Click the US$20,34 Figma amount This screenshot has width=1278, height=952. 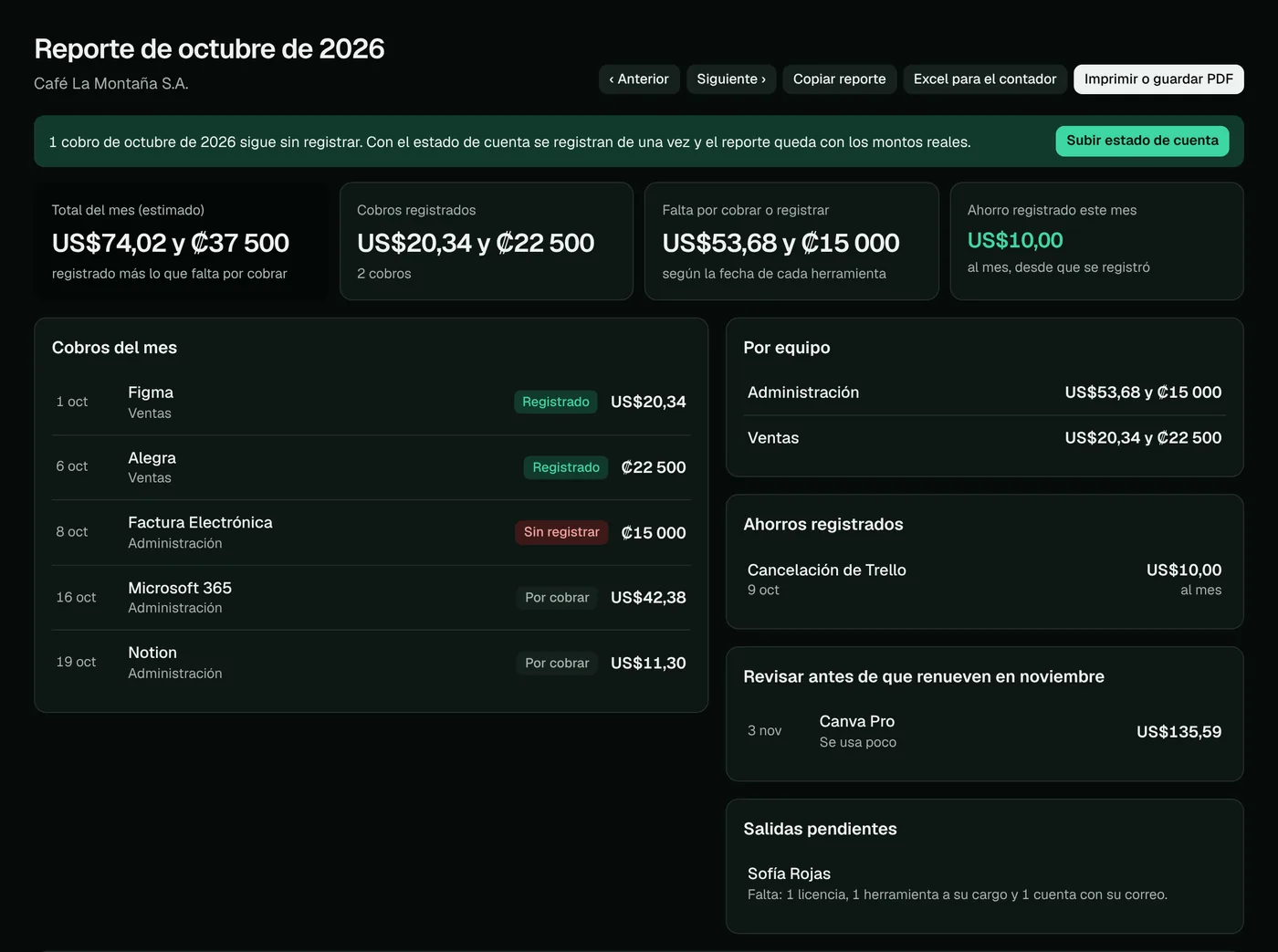point(648,402)
